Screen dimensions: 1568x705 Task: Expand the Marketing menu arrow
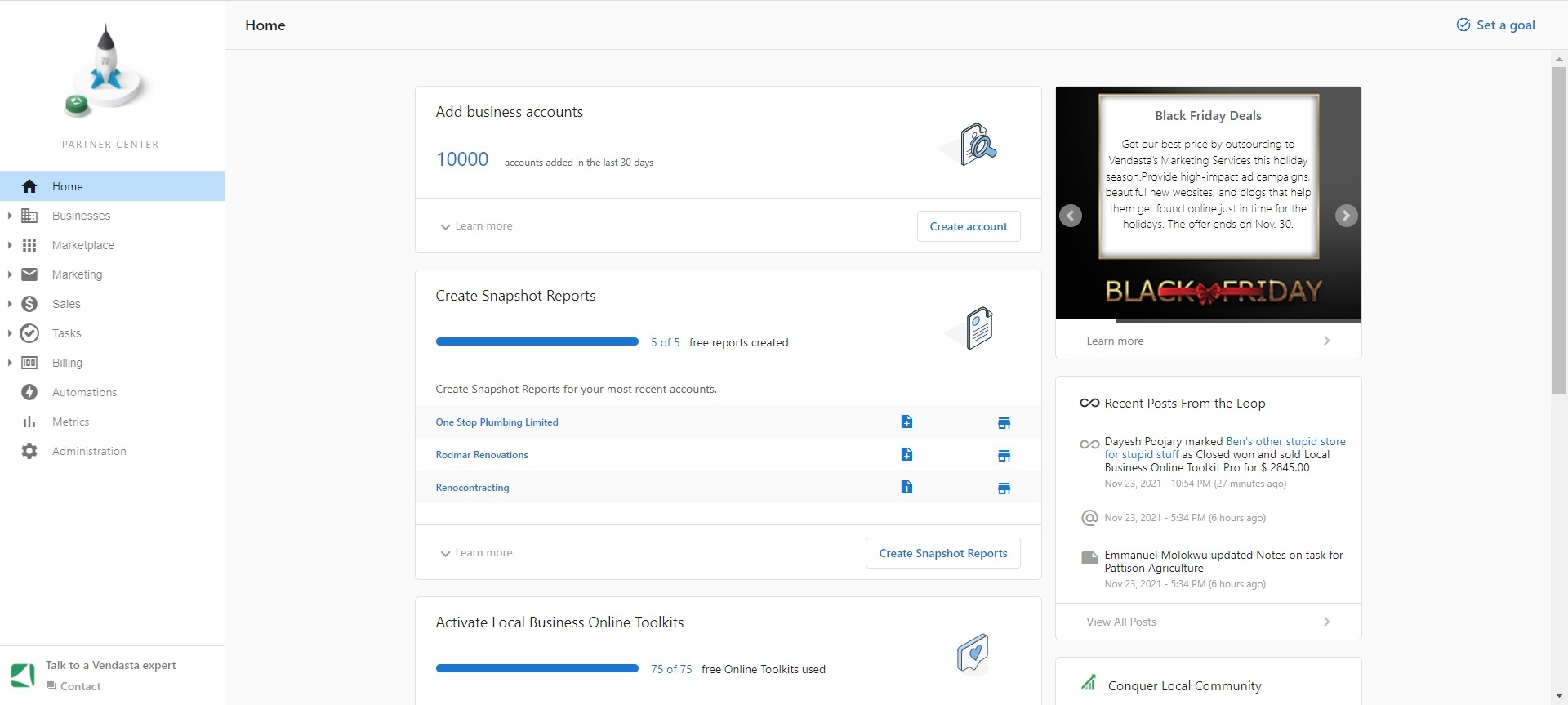[x=9, y=274]
